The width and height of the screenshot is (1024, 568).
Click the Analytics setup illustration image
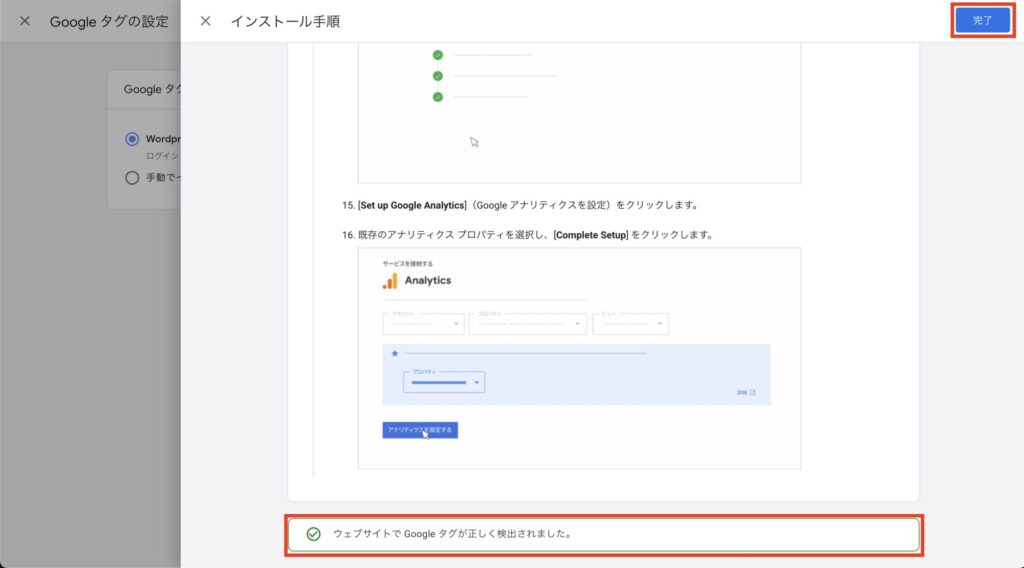(579, 358)
